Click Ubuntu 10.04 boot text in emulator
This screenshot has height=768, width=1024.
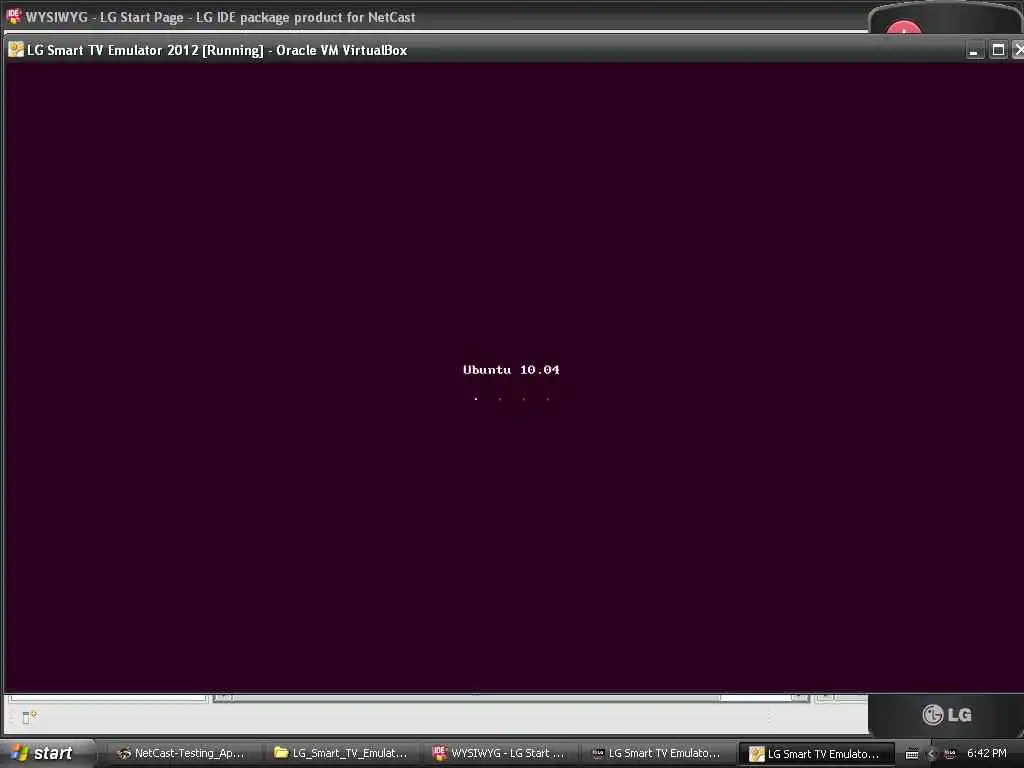click(511, 370)
